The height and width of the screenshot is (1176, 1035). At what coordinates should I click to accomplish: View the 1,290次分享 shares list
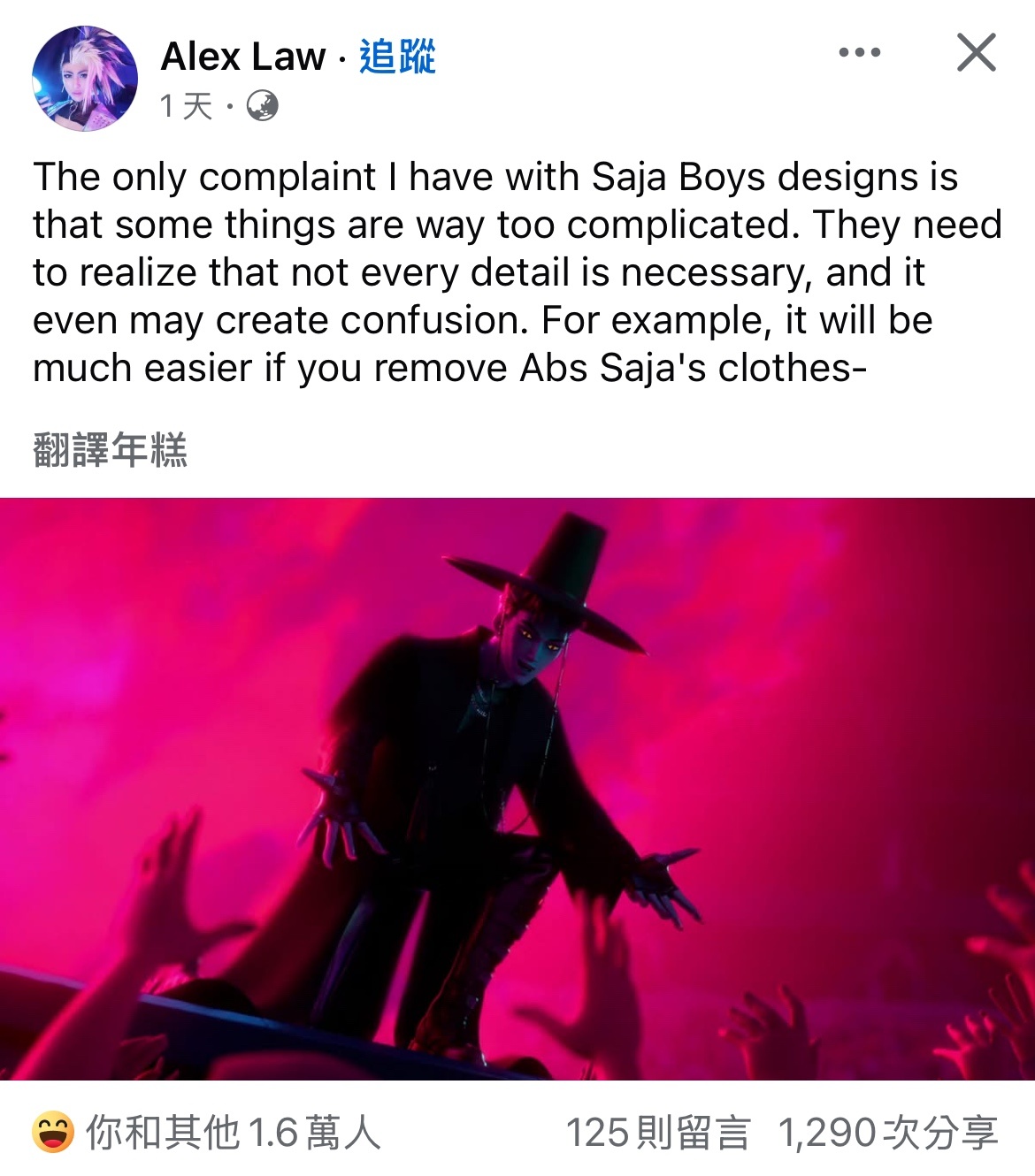tap(888, 1133)
